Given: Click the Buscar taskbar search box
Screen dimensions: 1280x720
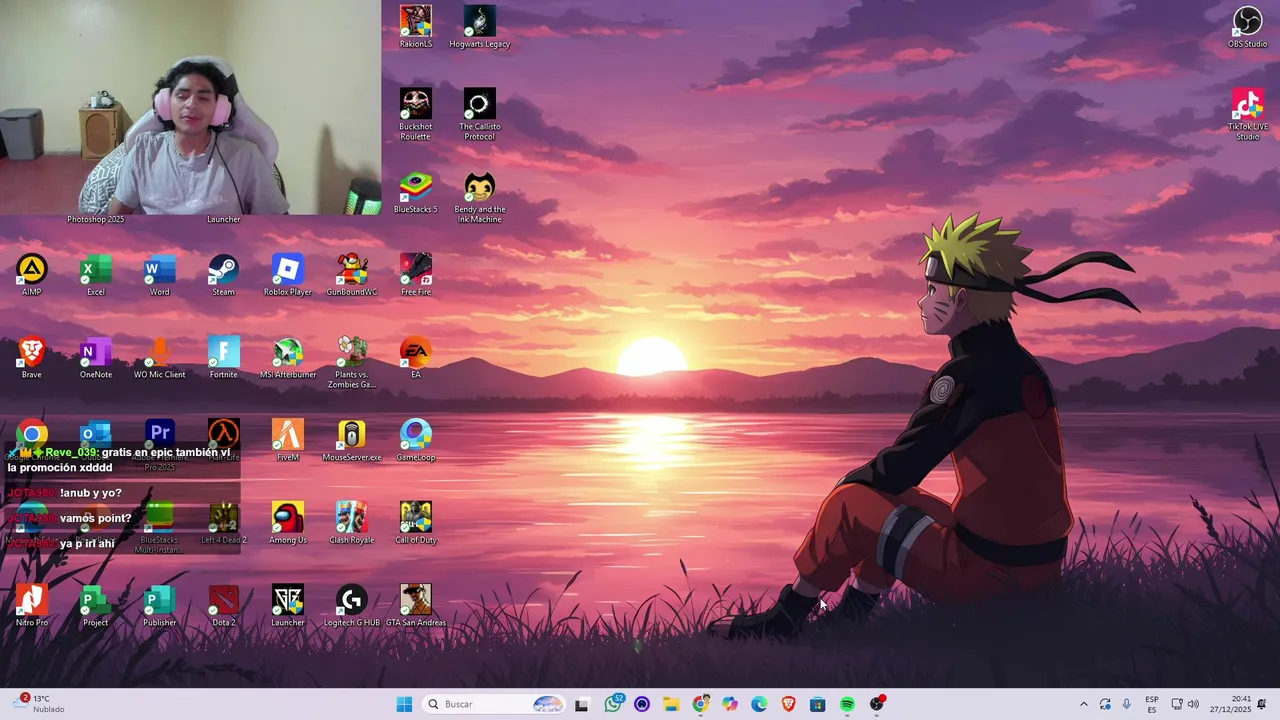Looking at the screenshot, I should pyautogui.click(x=495, y=704).
